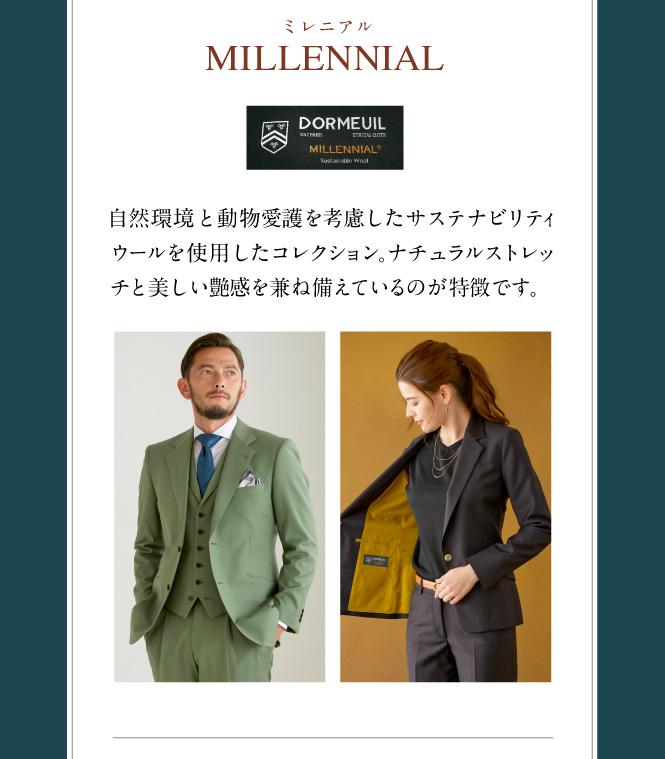The image size is (665, 759).
Task: Click the woman's tan leather belt
Action: click(427, 582)
